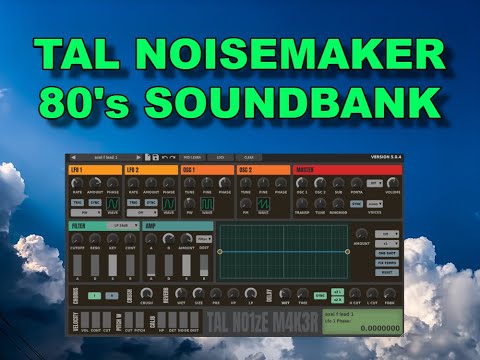Click the Fix Tempo button

pyautogui.click(x=387, y=263)
